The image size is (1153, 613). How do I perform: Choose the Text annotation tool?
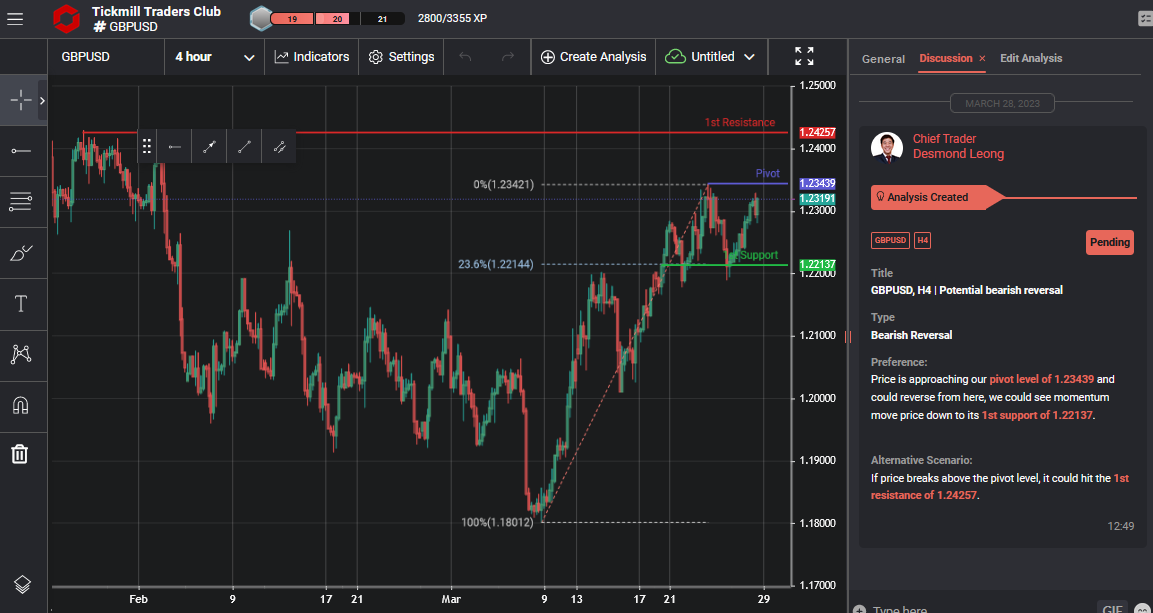point(21,304)
